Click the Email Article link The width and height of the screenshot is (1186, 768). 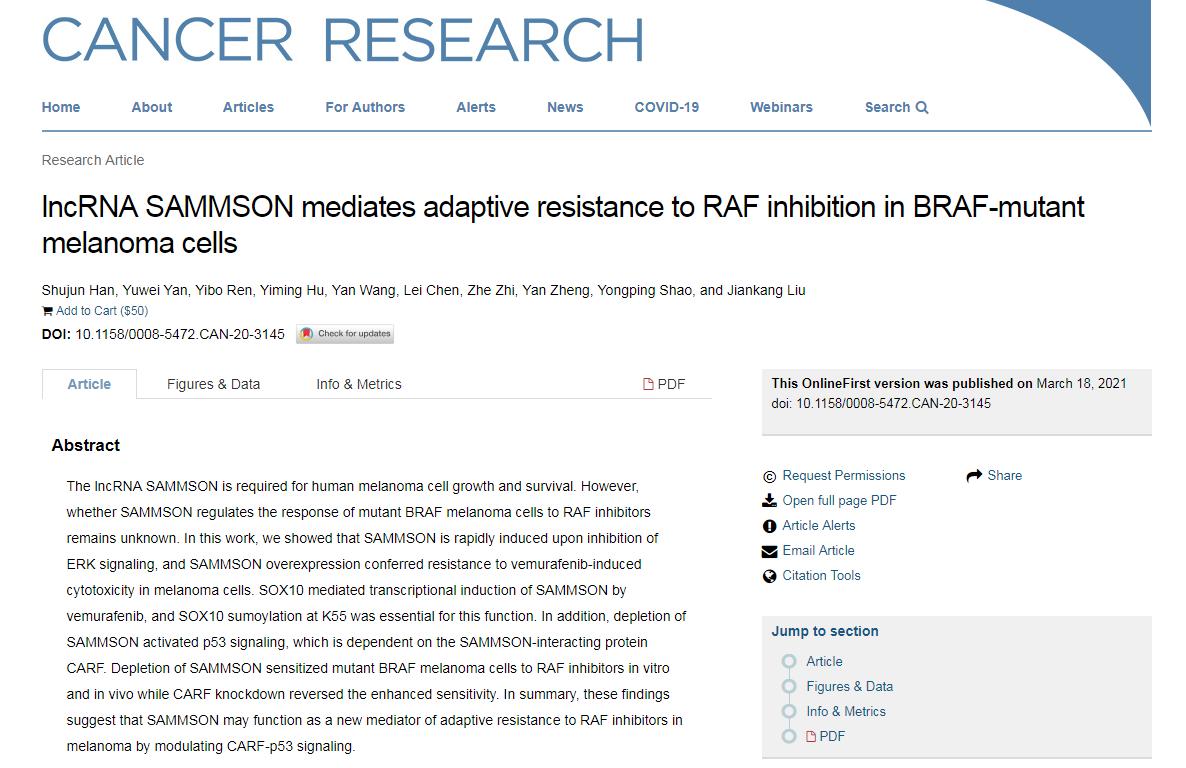click(x=818, y=551)
